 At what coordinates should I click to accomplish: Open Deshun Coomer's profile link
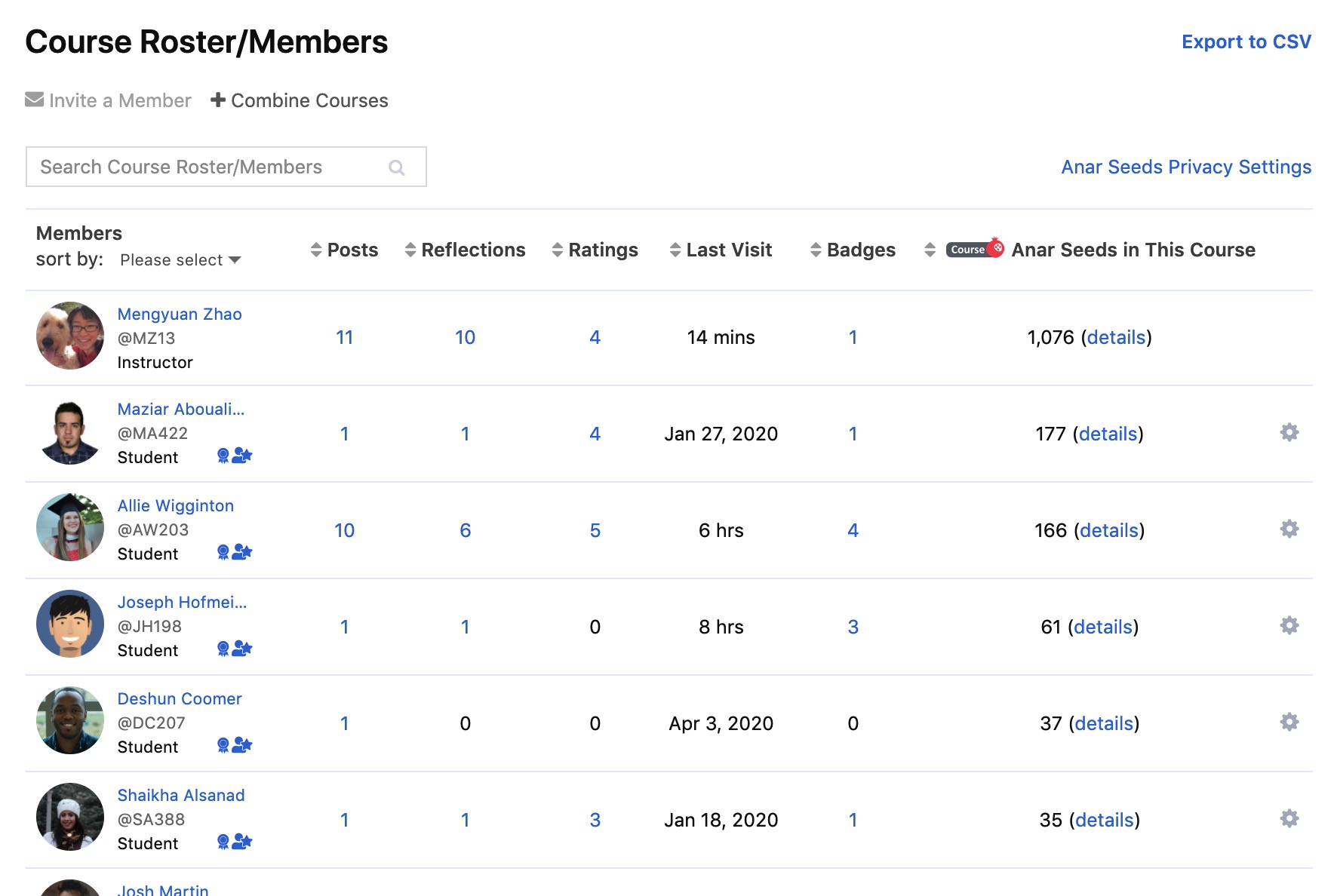click(x=180, y=698)
